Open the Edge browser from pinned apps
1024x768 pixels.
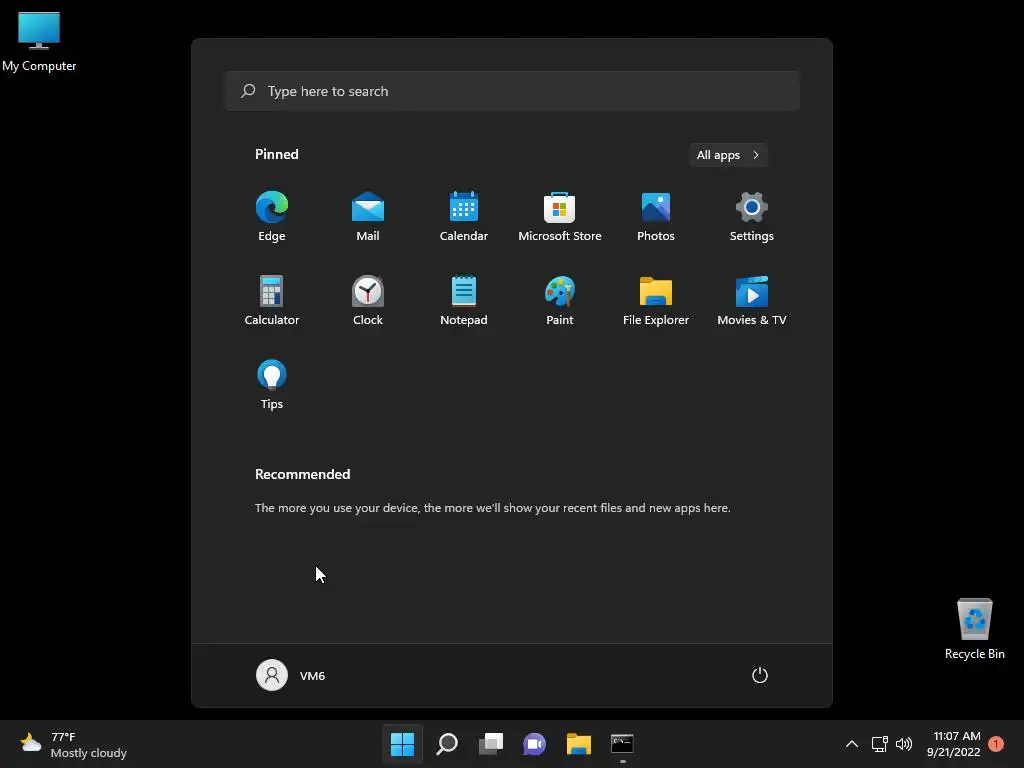click(x=272, y=217)
